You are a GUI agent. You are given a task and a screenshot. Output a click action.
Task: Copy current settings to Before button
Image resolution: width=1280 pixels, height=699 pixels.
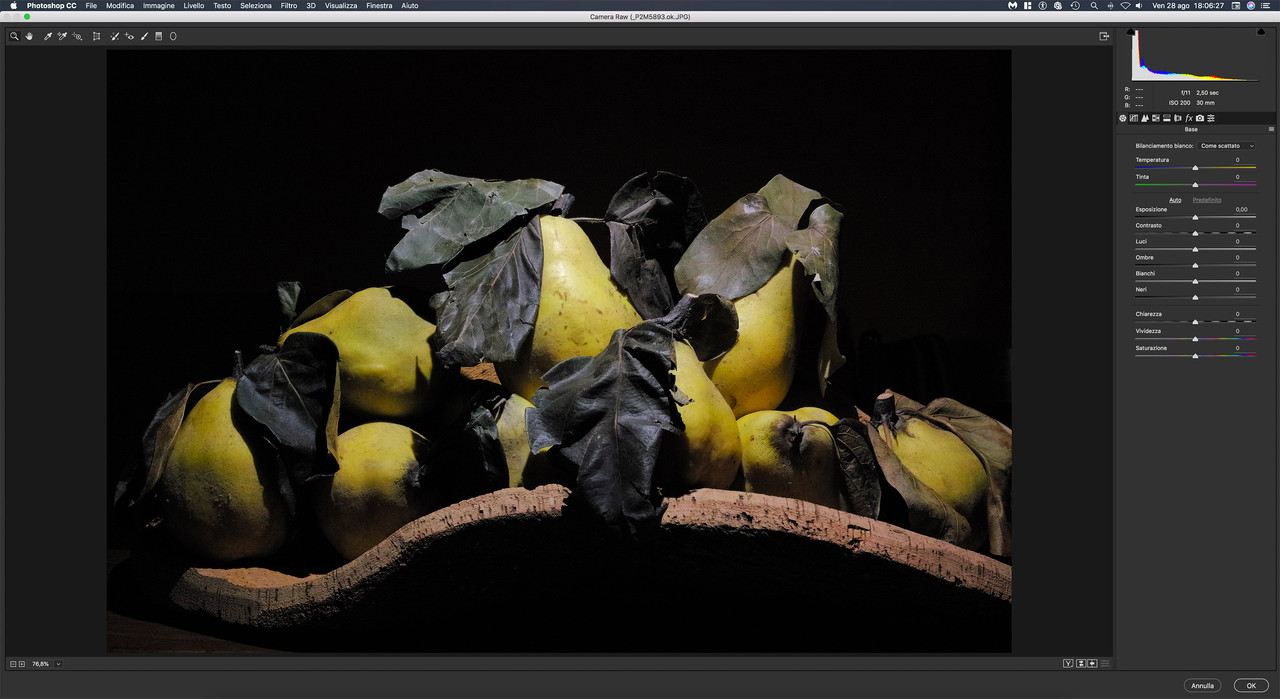point(1092,663)
